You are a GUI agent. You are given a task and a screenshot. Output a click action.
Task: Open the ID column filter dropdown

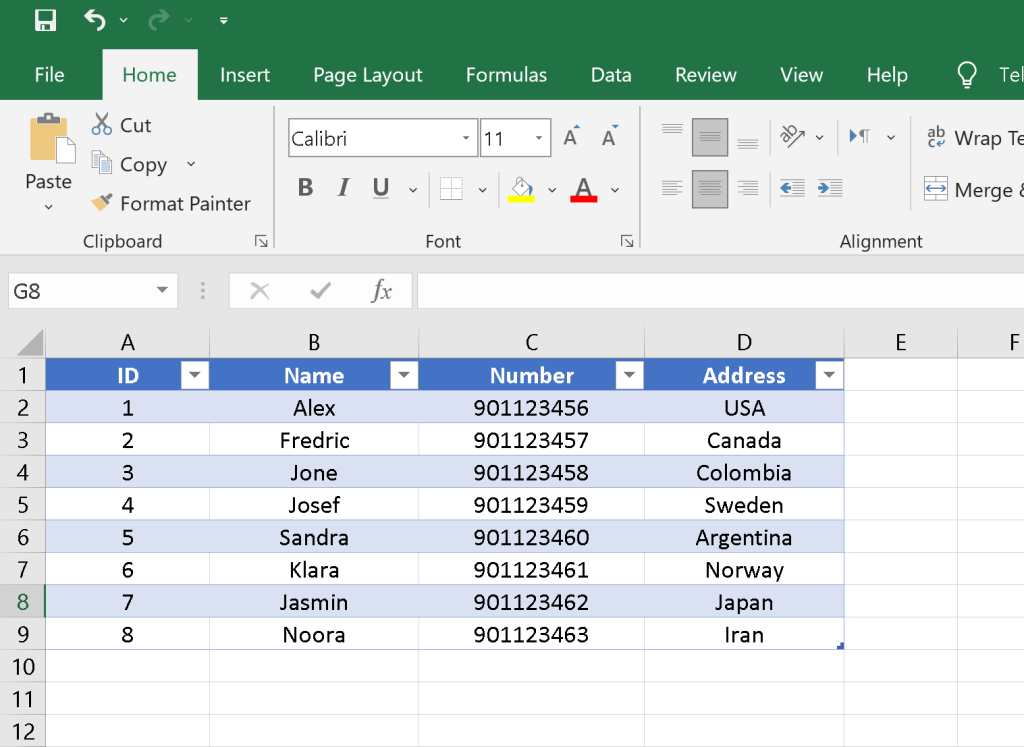pos(195,375)
